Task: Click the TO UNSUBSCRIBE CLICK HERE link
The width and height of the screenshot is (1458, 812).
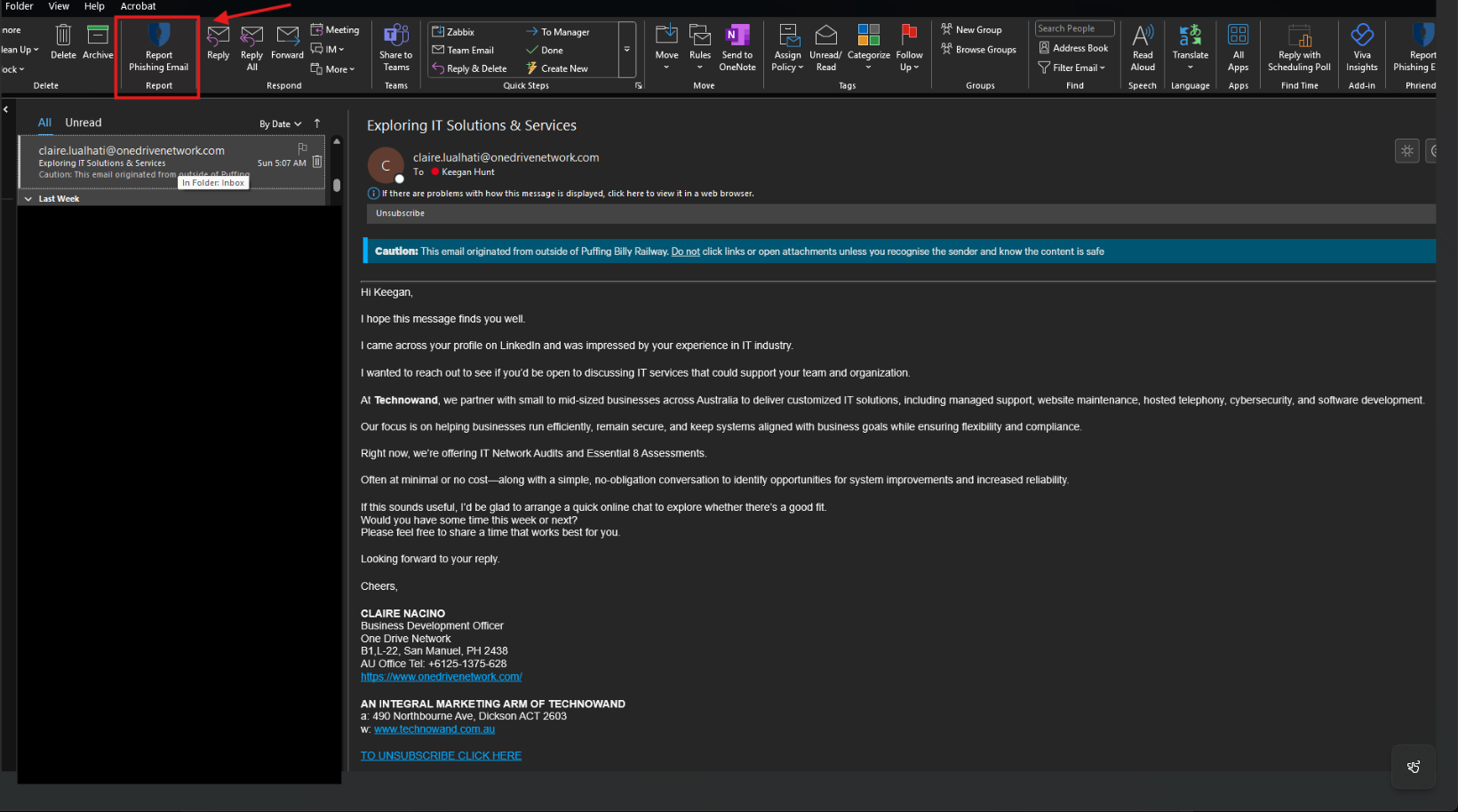Action: click(x=441, y=756)
